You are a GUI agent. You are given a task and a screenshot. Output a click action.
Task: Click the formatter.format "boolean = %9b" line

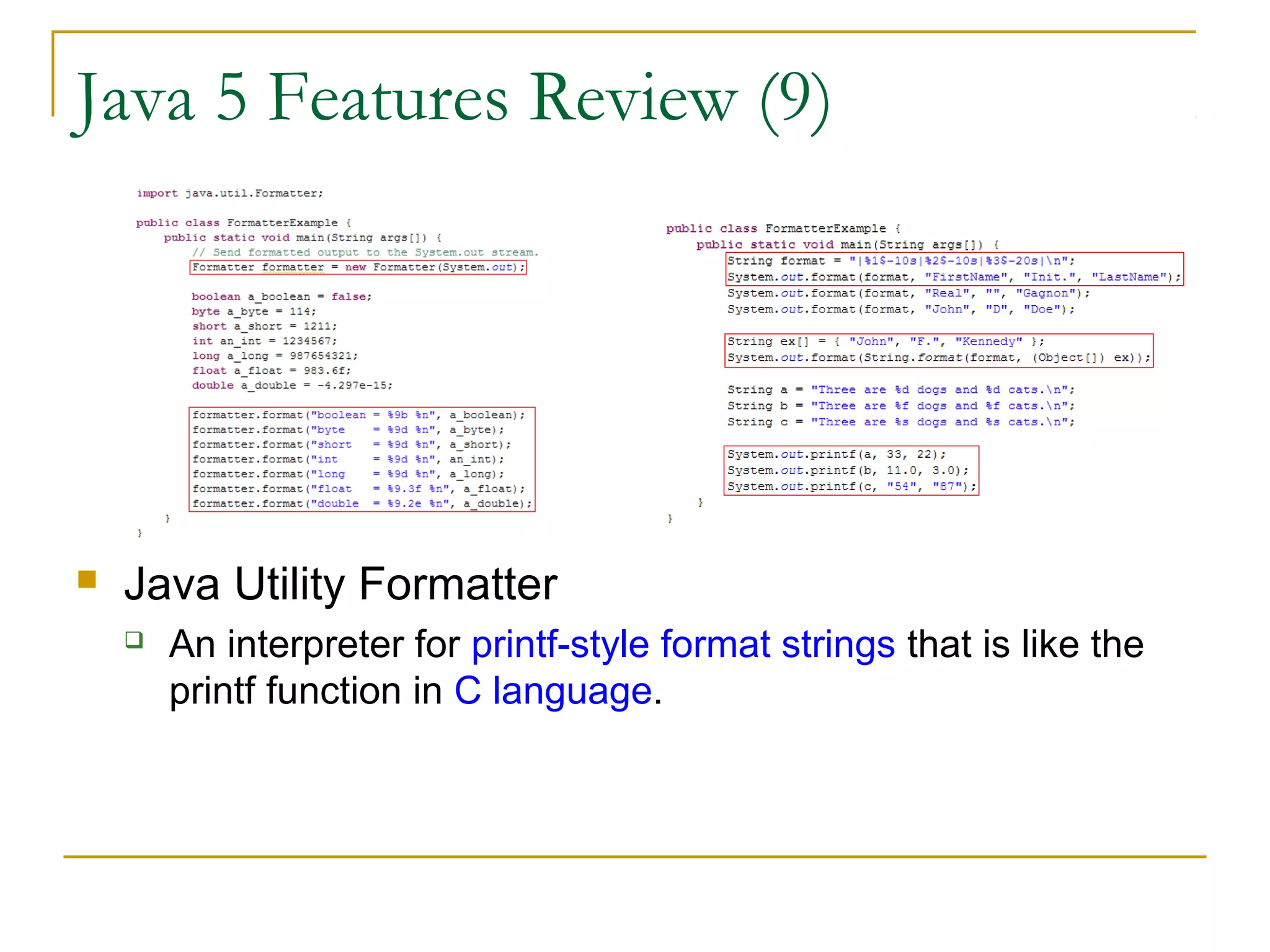358,415
